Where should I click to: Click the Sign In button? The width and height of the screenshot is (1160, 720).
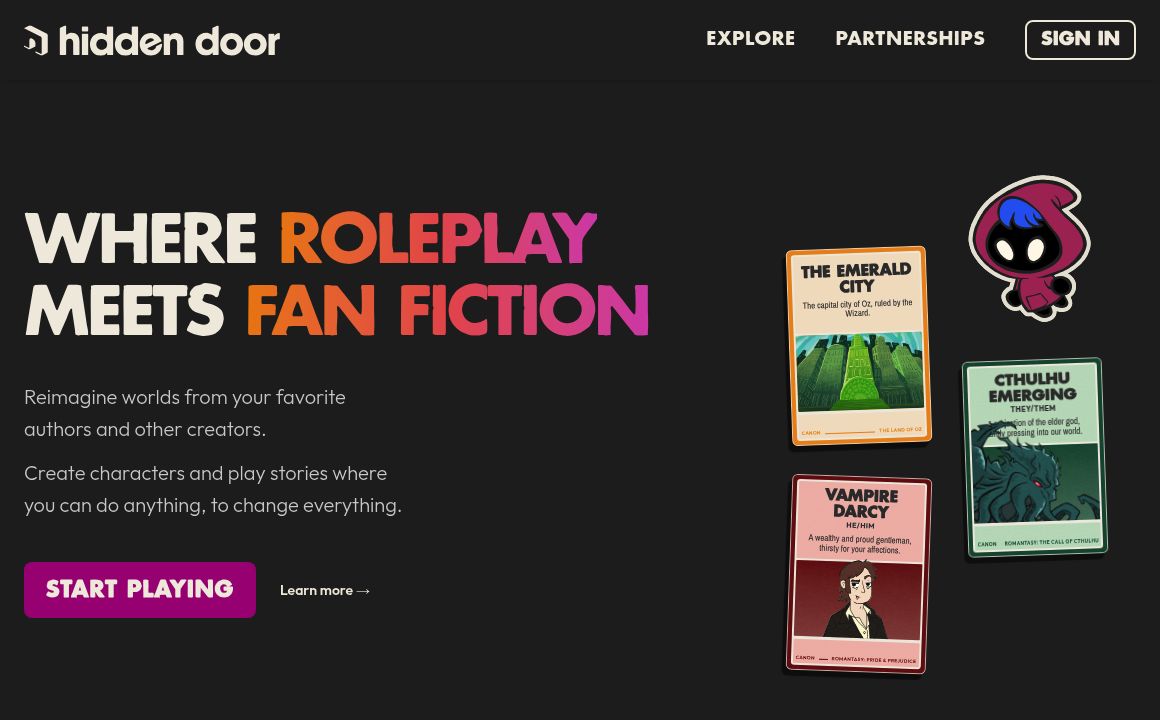click(1080, 39)
